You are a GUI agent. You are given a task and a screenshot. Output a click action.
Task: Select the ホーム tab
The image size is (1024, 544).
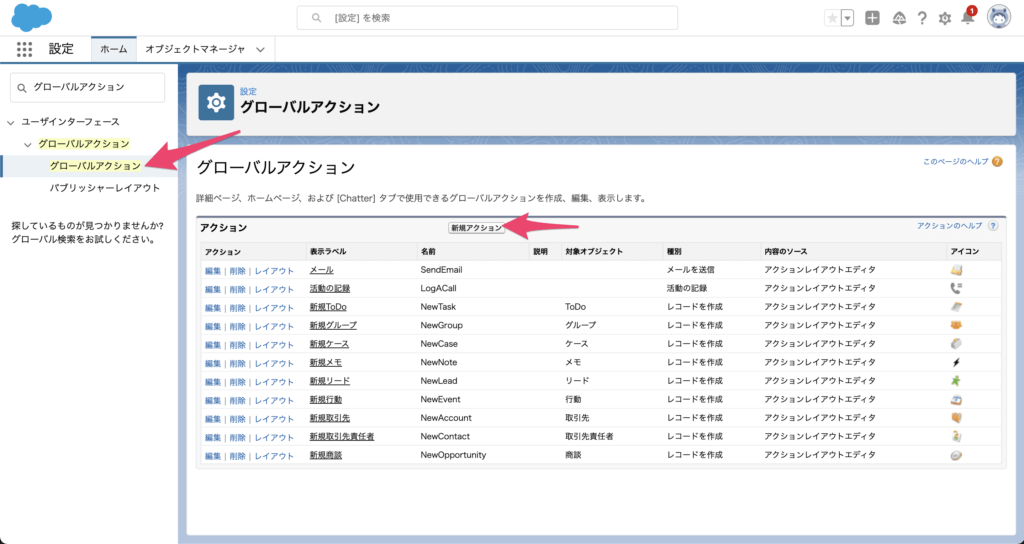(x=113, y=49)
